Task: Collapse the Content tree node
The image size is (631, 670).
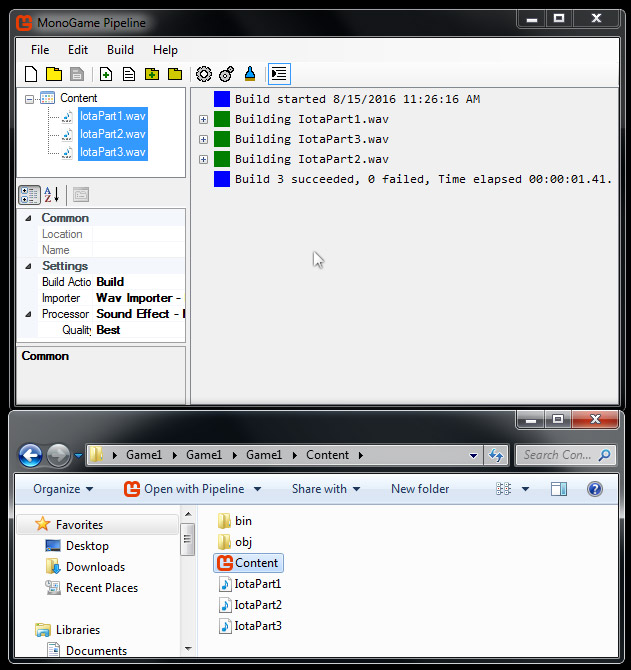Action: pyautogui.click(x=30, y=99)
